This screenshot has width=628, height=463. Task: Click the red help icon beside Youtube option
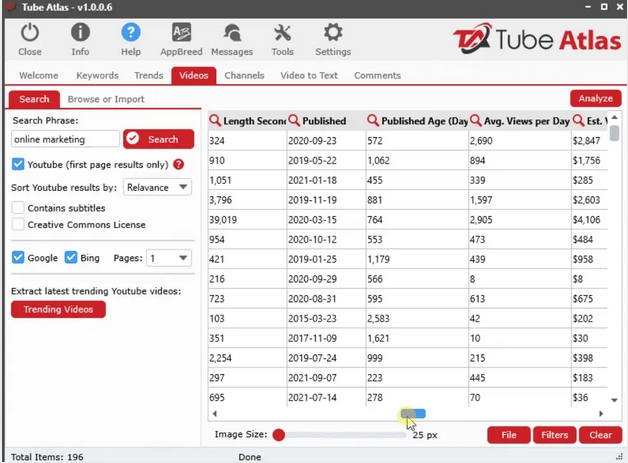179,164
